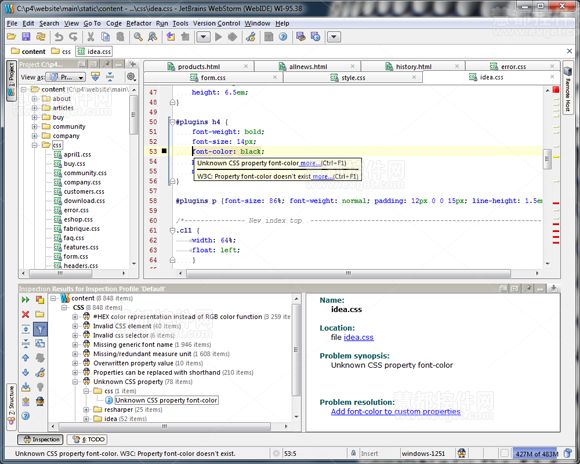
Task: Go to previous problem up arrow
Action: tap(26, 358)
